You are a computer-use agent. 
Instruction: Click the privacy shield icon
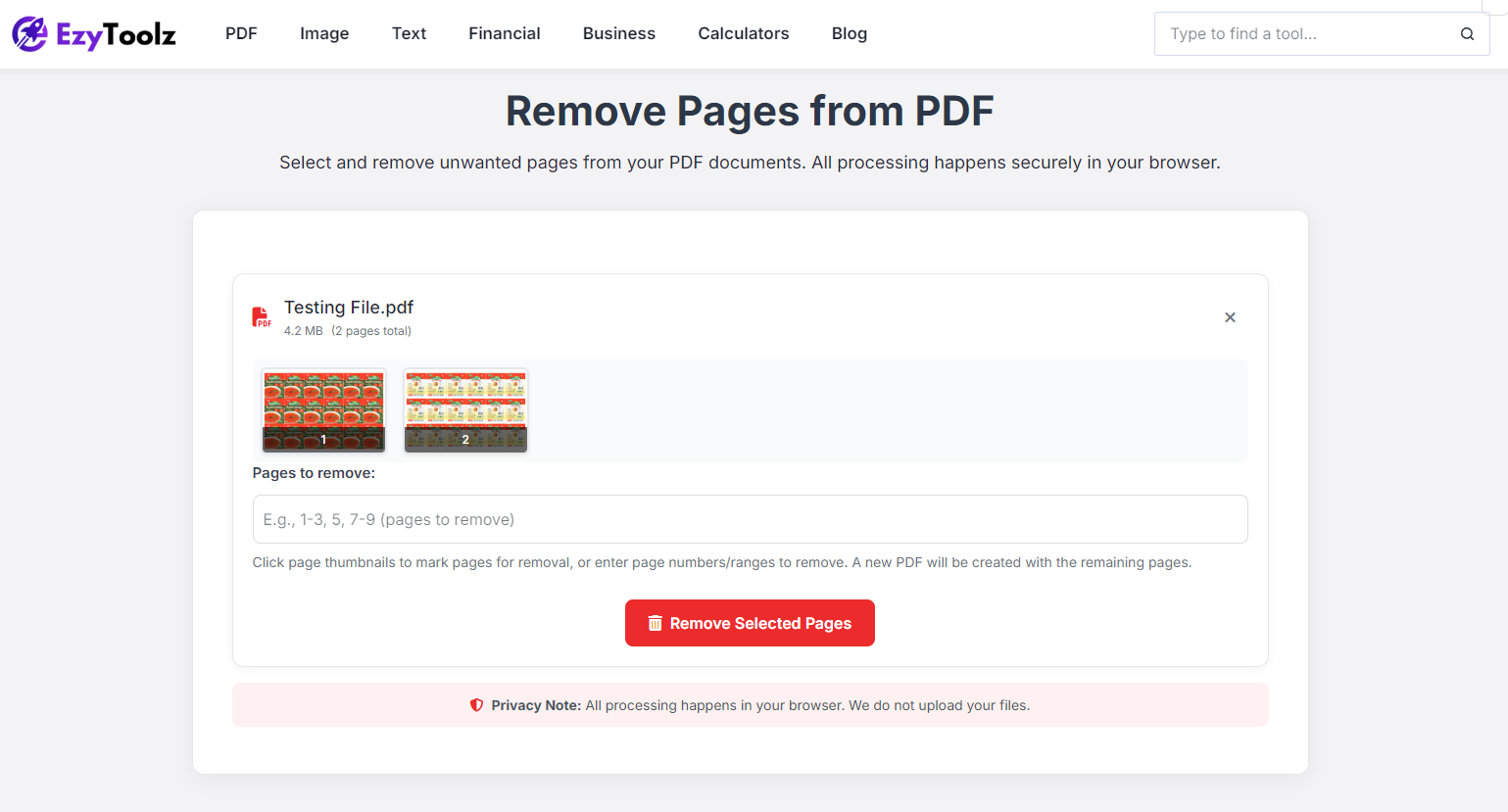[477, 704]
